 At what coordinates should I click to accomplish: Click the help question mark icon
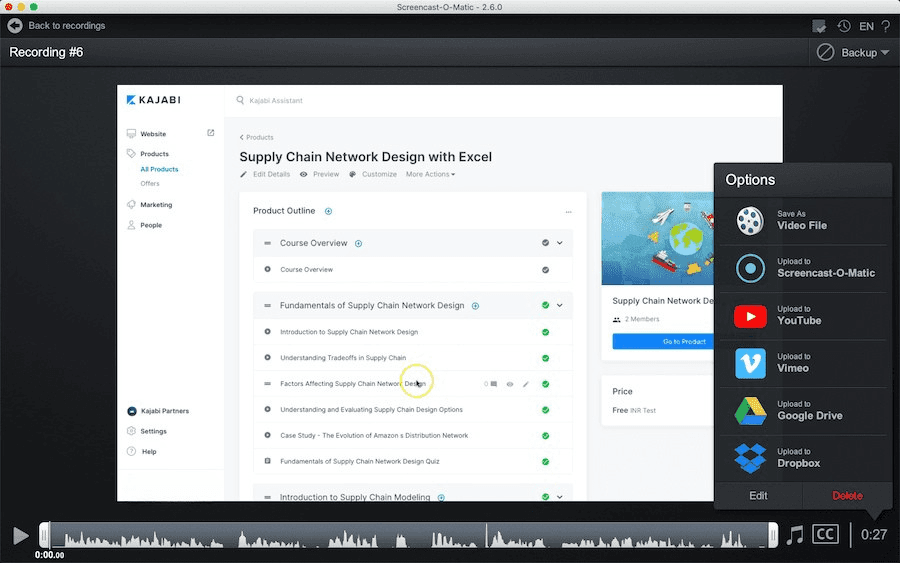884,26
